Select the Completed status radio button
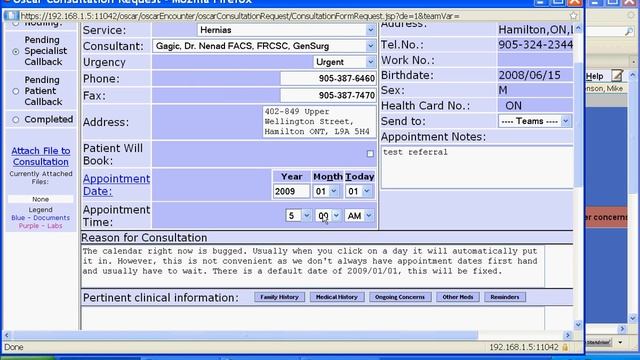 [16, 120]
